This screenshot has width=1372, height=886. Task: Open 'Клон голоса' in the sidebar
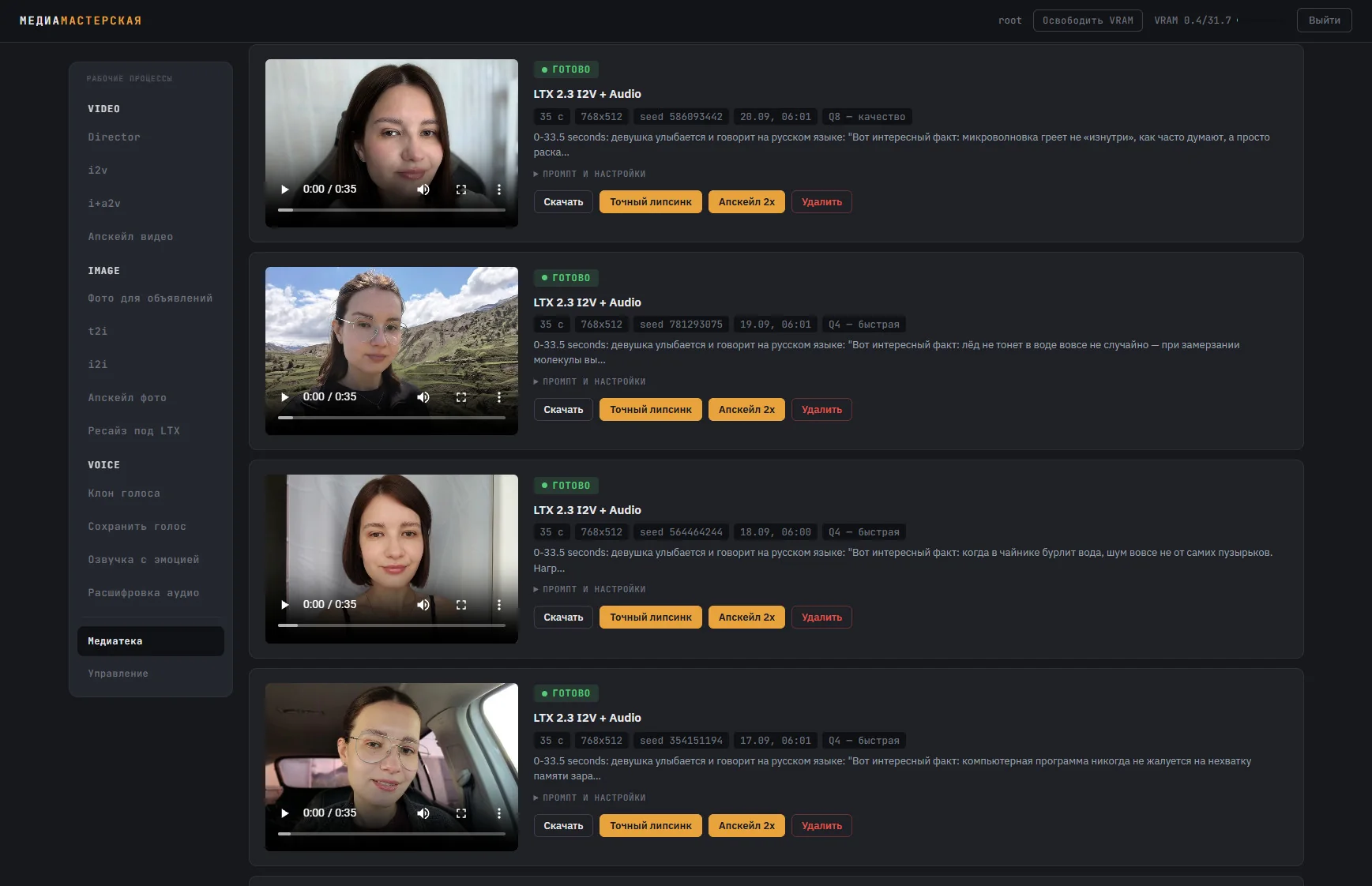124,494
